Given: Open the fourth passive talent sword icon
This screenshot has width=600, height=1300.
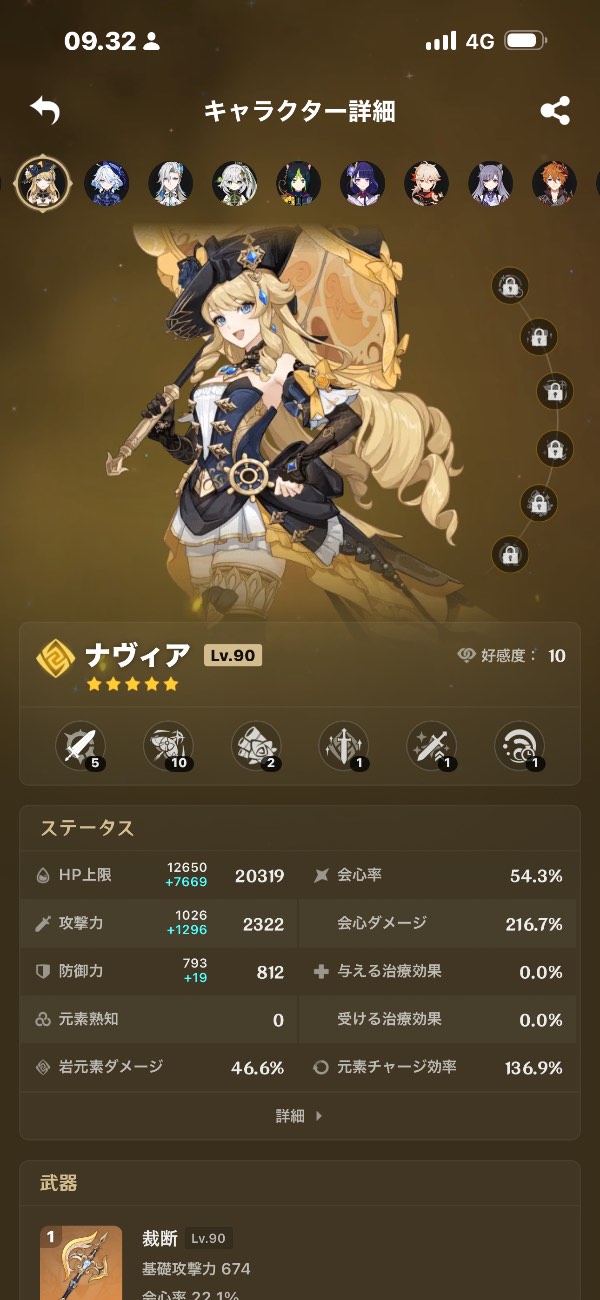Looking at the screenshot, I should (x=344, y=746).
